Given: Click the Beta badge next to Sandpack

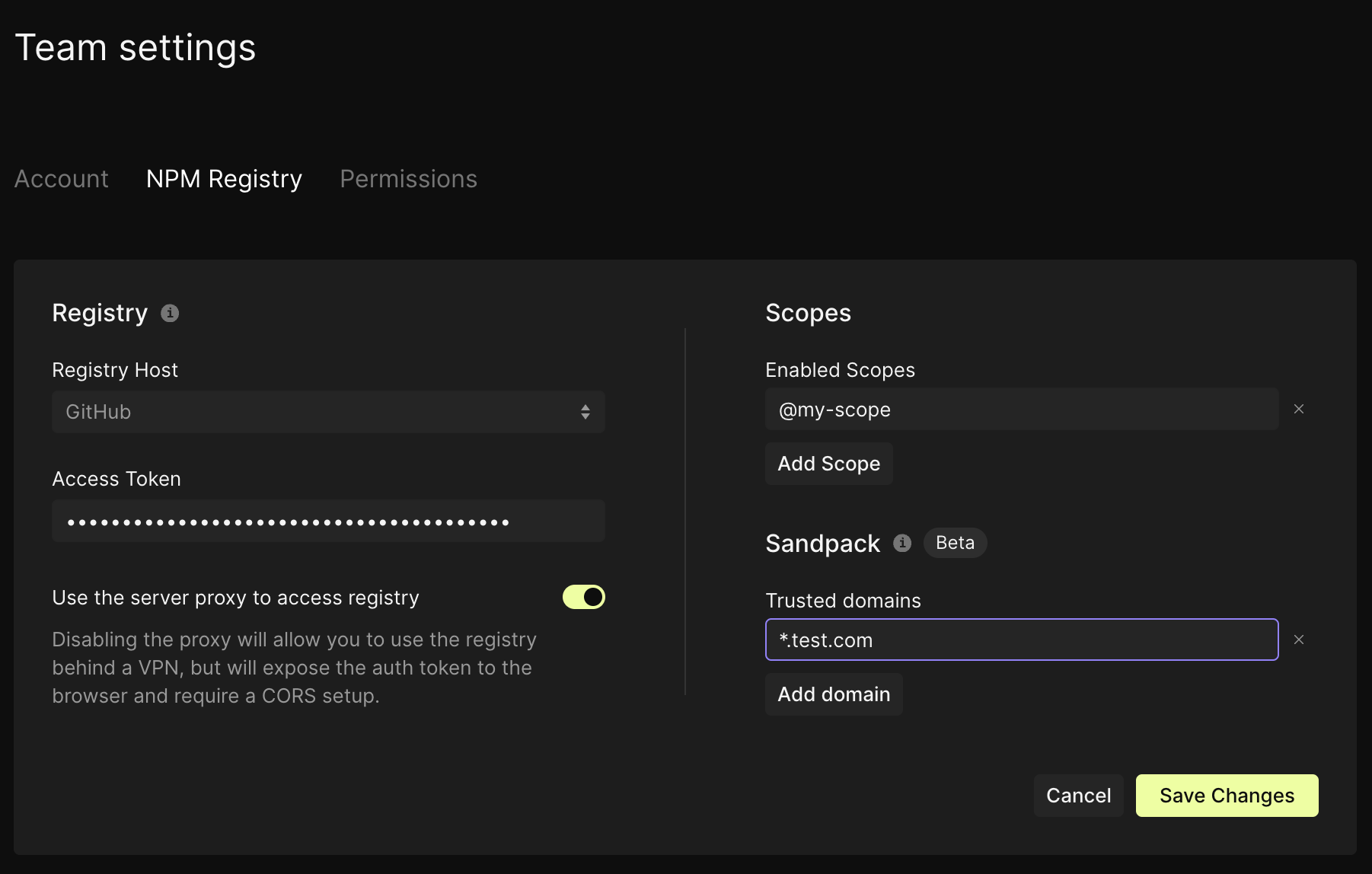Looking at the screenshot, I should (955, 543).
